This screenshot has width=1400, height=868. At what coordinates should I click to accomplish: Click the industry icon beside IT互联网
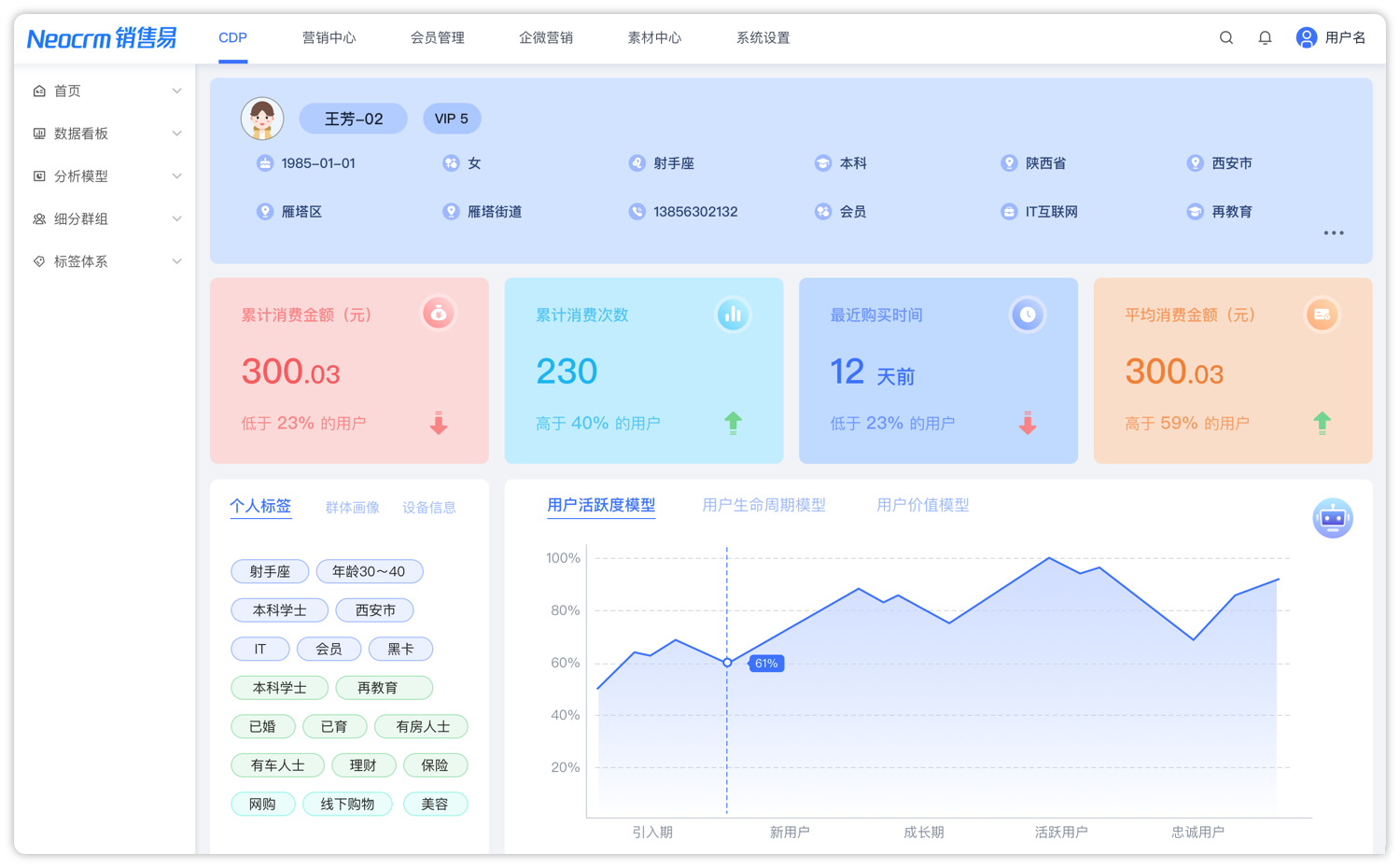1009,212
